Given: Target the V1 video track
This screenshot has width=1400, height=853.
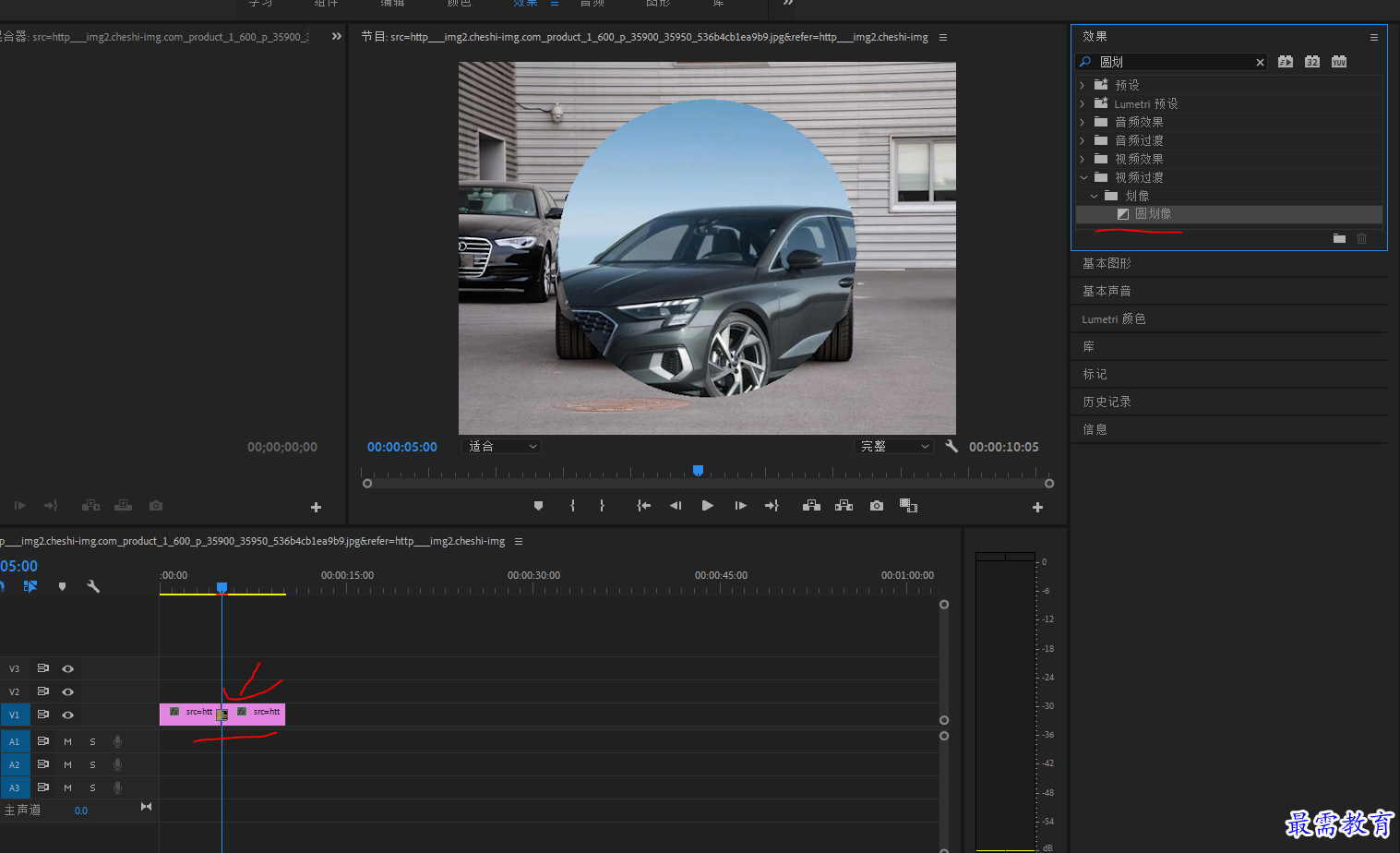Looking at the screenshot, I should [x=15, y=715].
